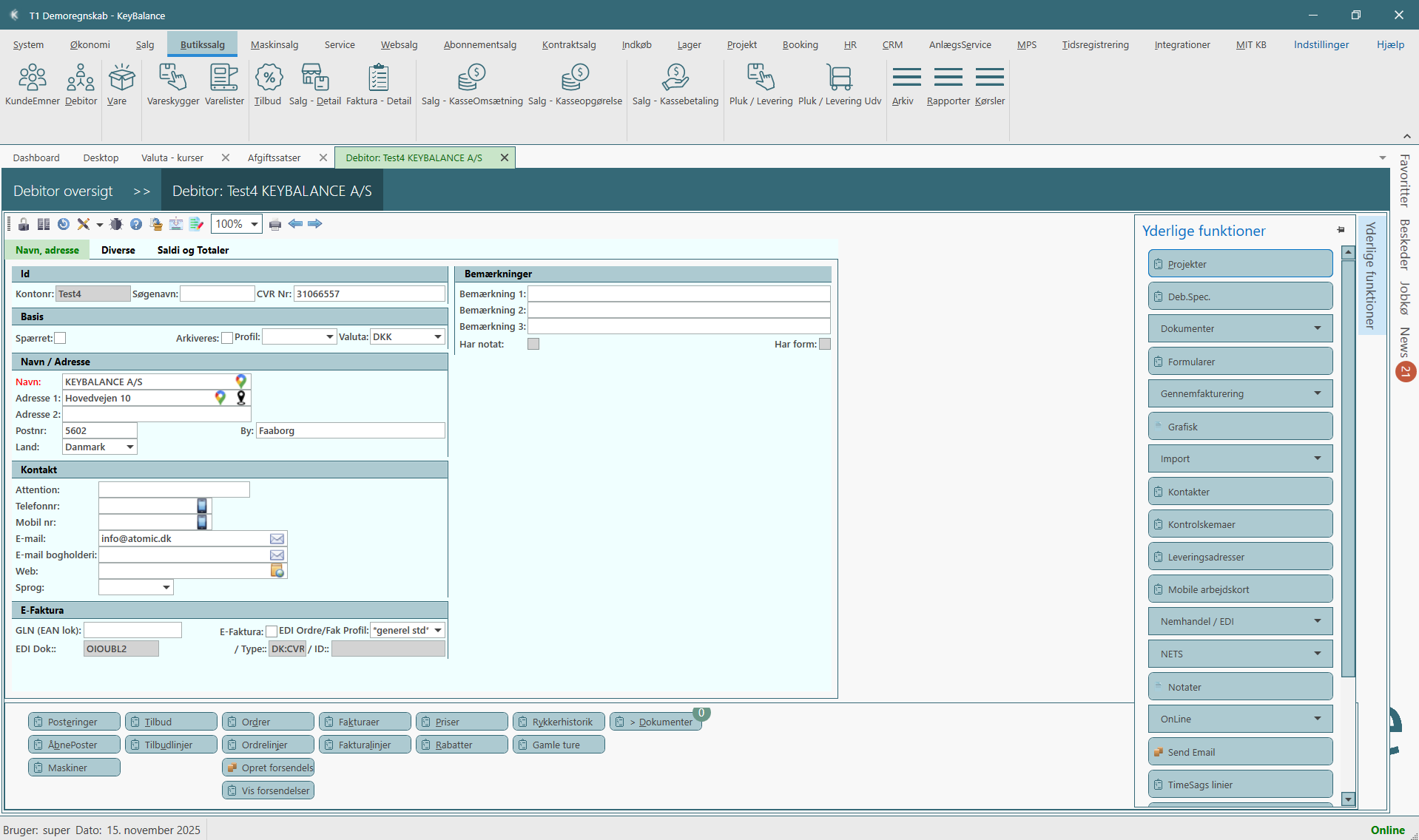Click the envelope icon beside E-mail field
Viewport: 1419px width, 840px height.
pyautogui.click(x=277, y=539)
